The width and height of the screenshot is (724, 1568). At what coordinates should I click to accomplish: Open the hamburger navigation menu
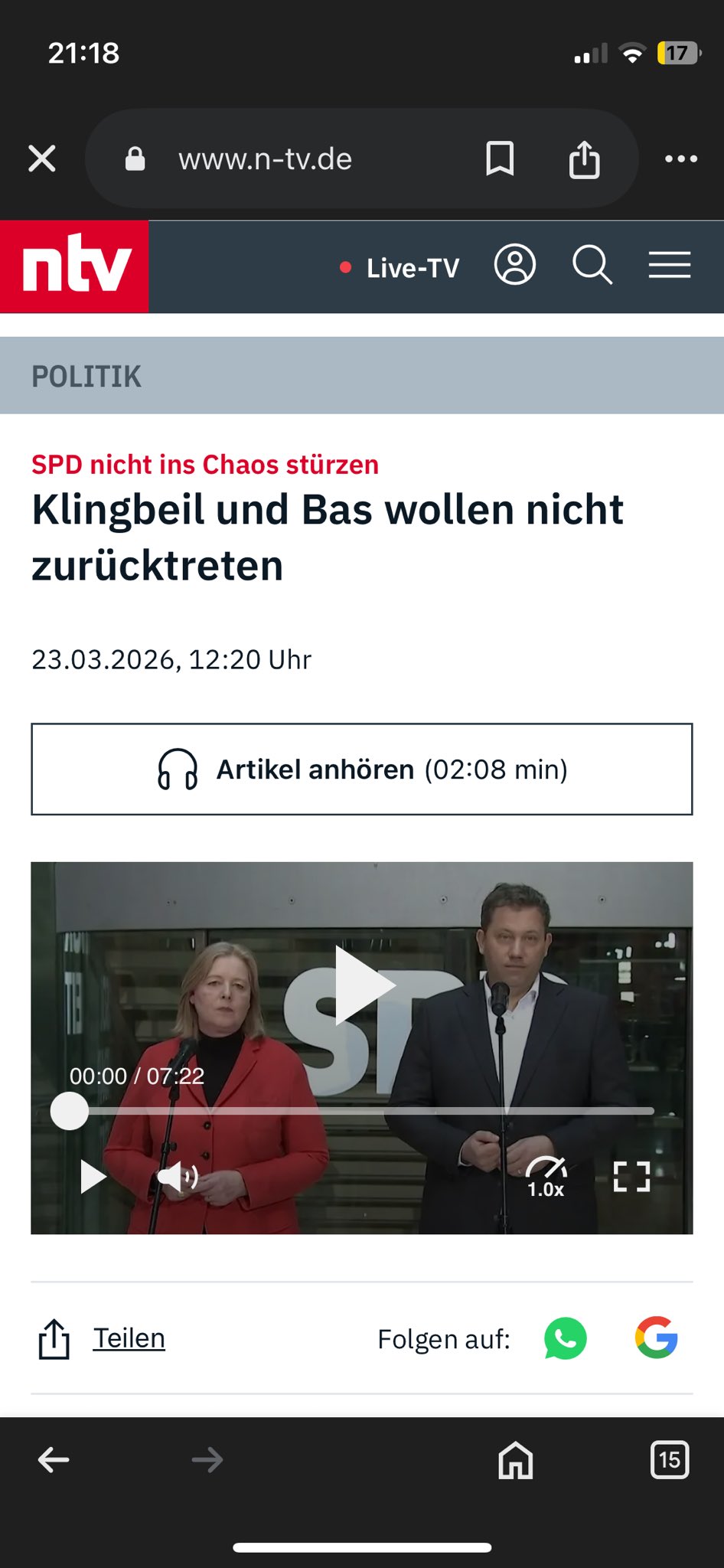(670, 265)
